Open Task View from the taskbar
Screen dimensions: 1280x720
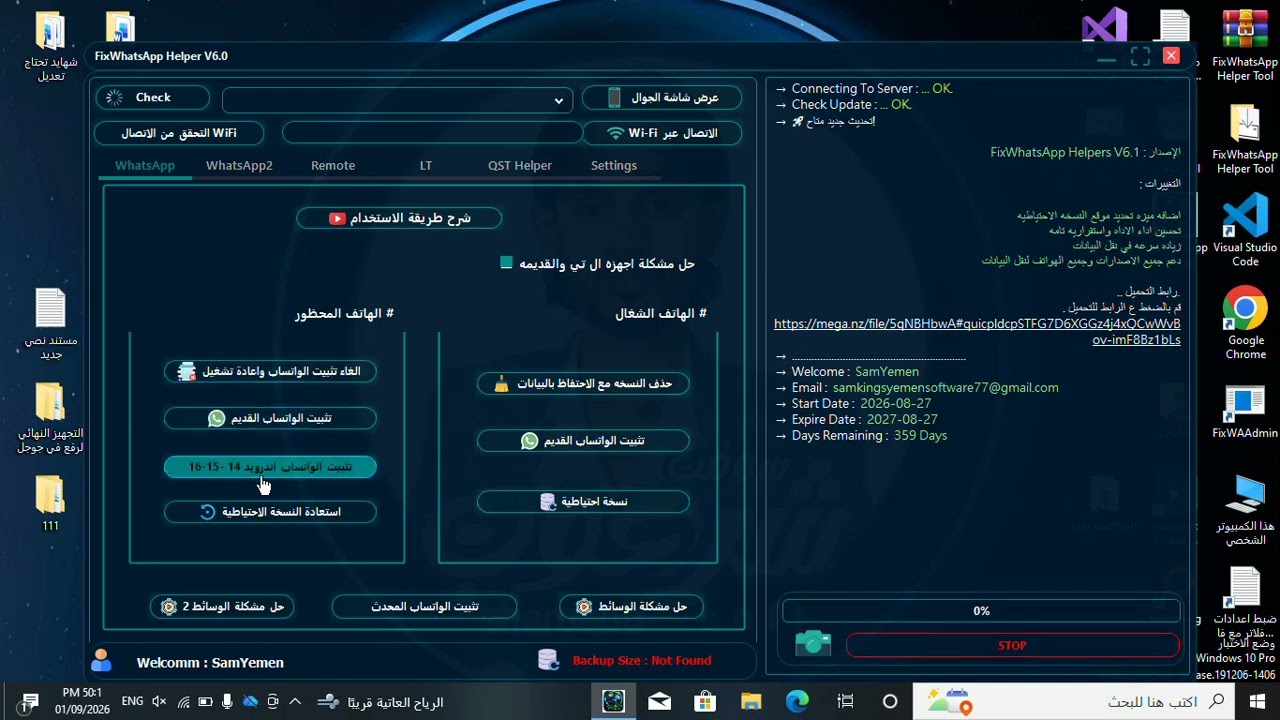(845, 702)
